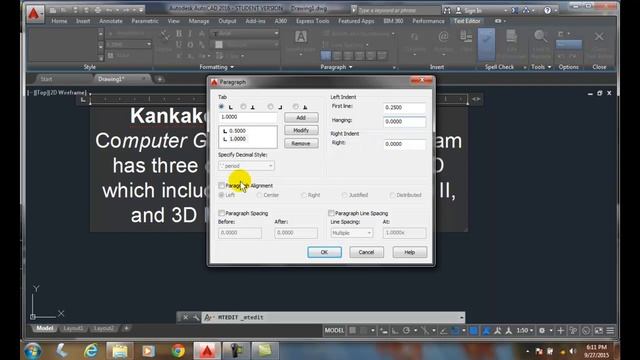Enable the Paragraph Line Spacing checkbox

click(331, 213)
